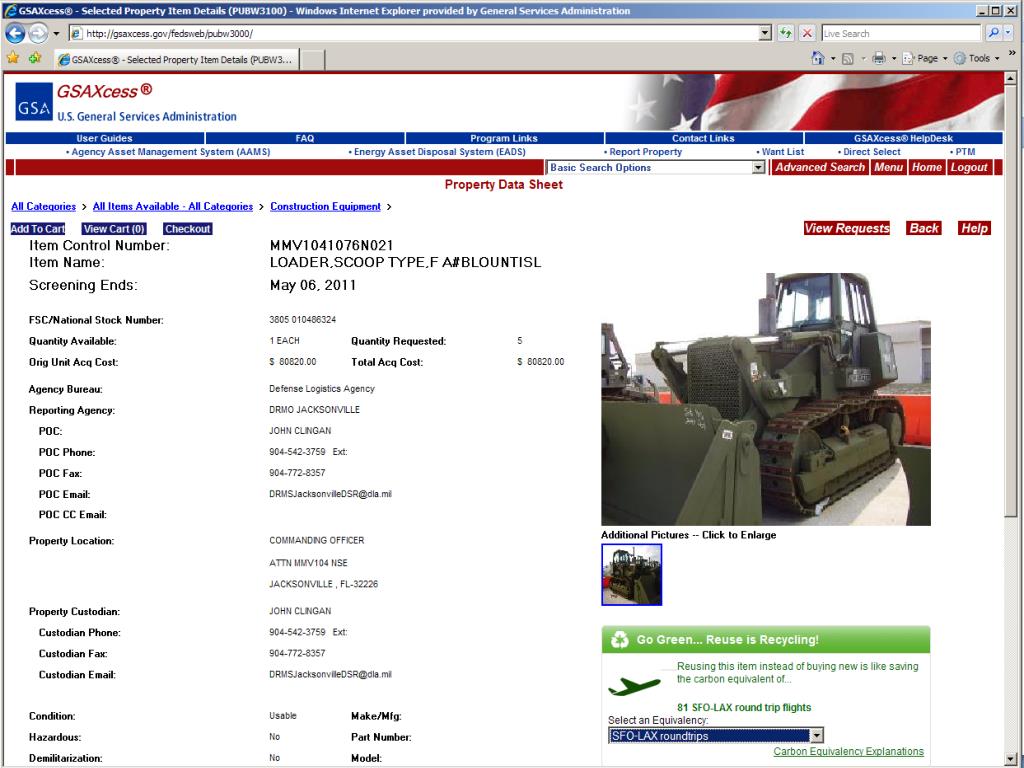The image size is (1024, 768).
Task: Click Add To Cart button
Action: click(38, 229)
